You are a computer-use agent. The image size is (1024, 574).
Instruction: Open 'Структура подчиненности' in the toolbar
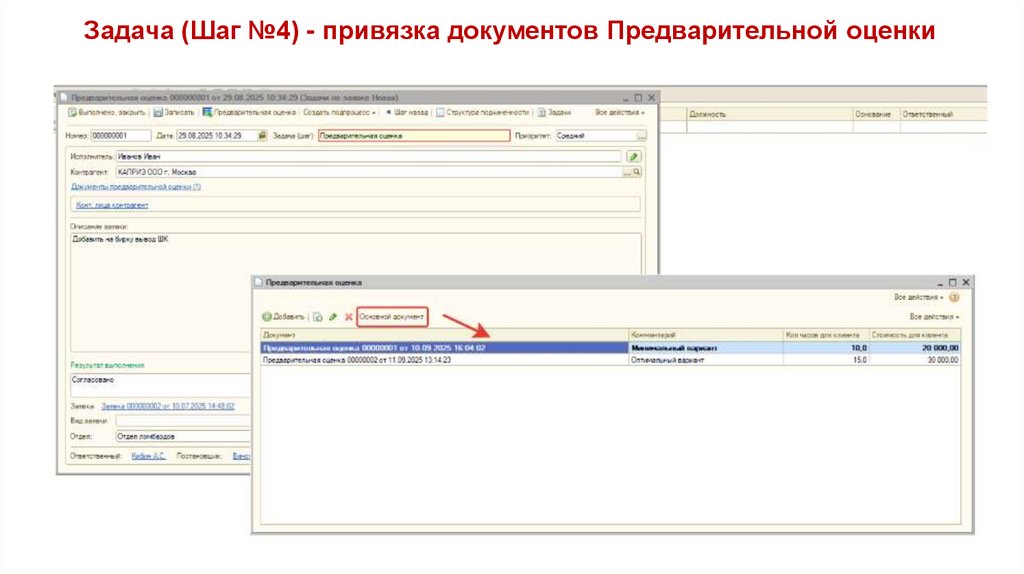[x=483, y=113]
